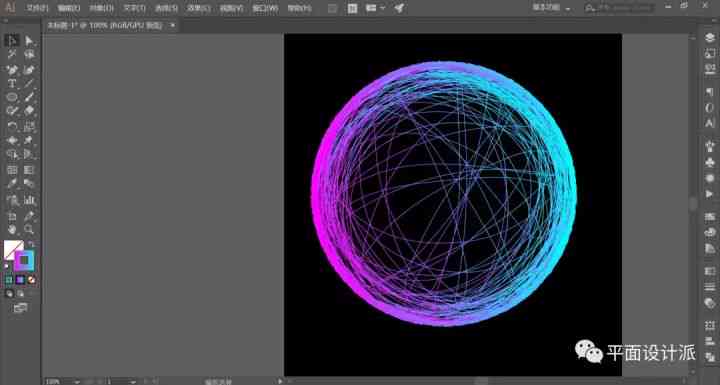The width and height of the screenshot is (720, 385).
Task: Expand status bar display options arrow
Action: pyautogui.click(x=280, y=381)
